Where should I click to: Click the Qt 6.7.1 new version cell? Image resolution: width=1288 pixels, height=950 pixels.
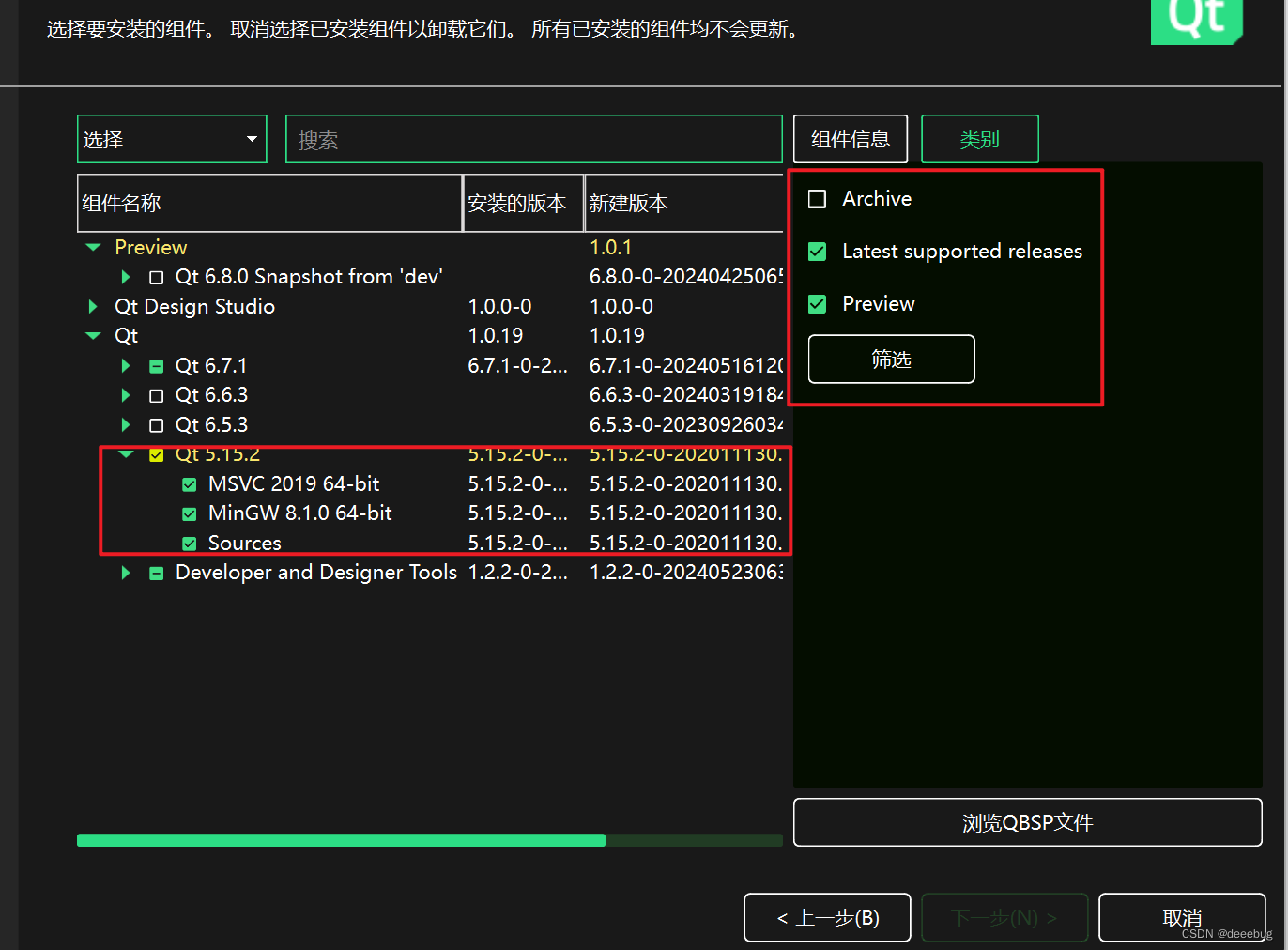pyautogui.click(x=686, y=366)
